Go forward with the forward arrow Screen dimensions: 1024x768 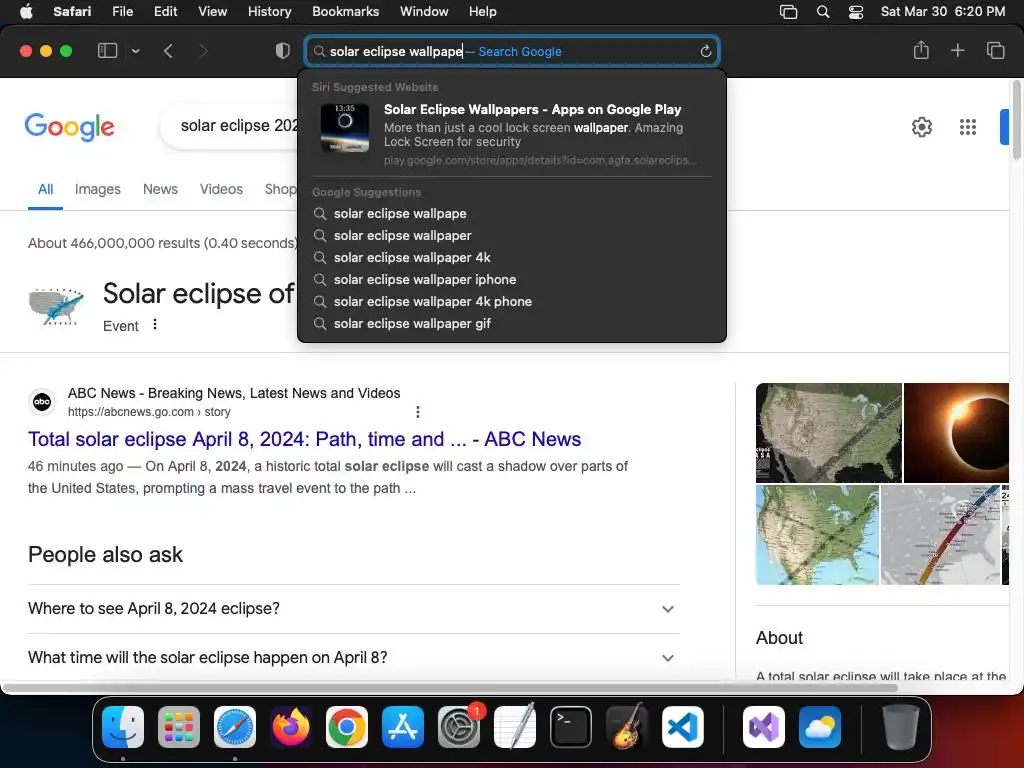203,51
